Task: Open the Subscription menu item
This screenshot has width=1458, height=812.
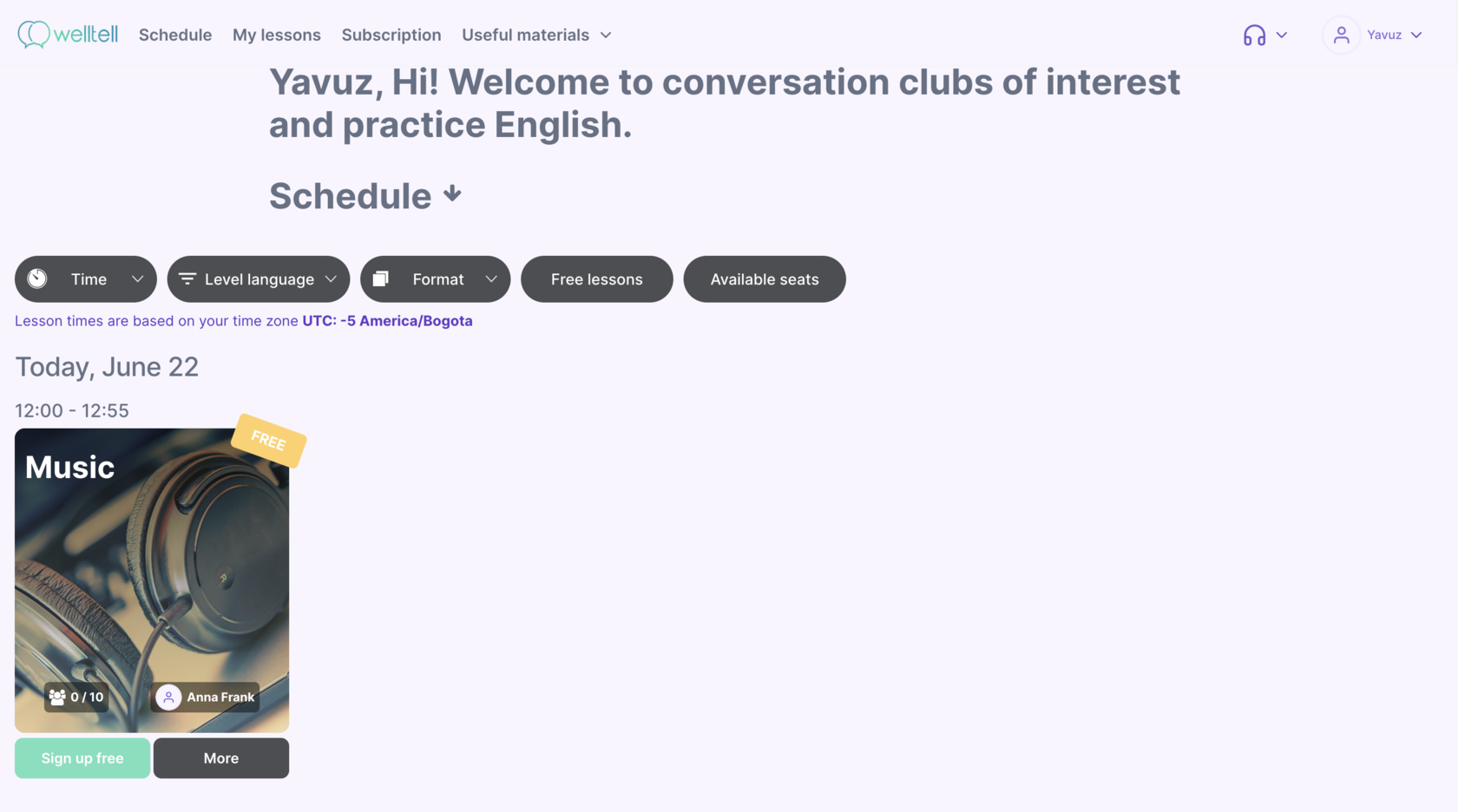Action: pos(391,36)
